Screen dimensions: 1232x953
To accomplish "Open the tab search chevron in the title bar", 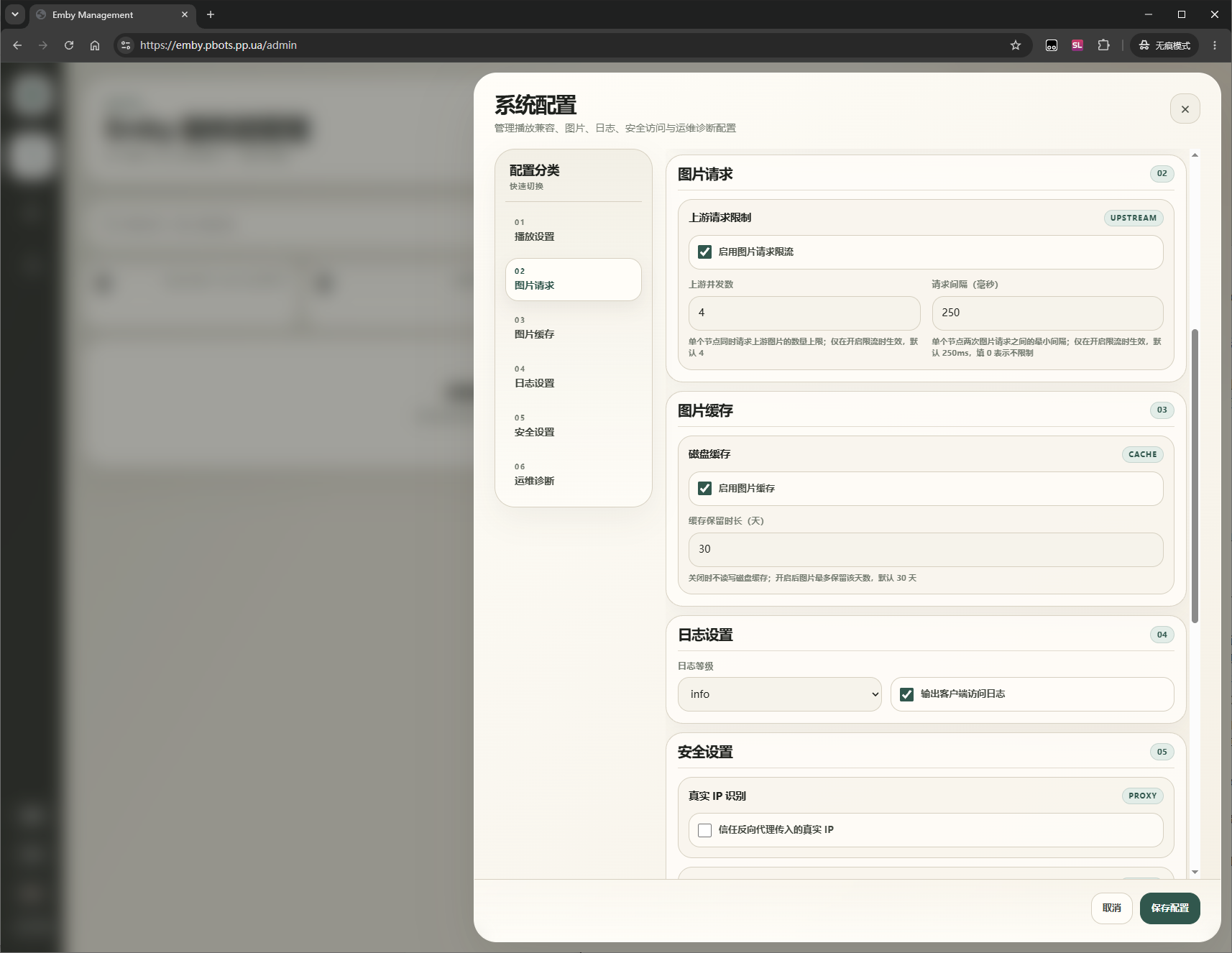I will [15, 14].
